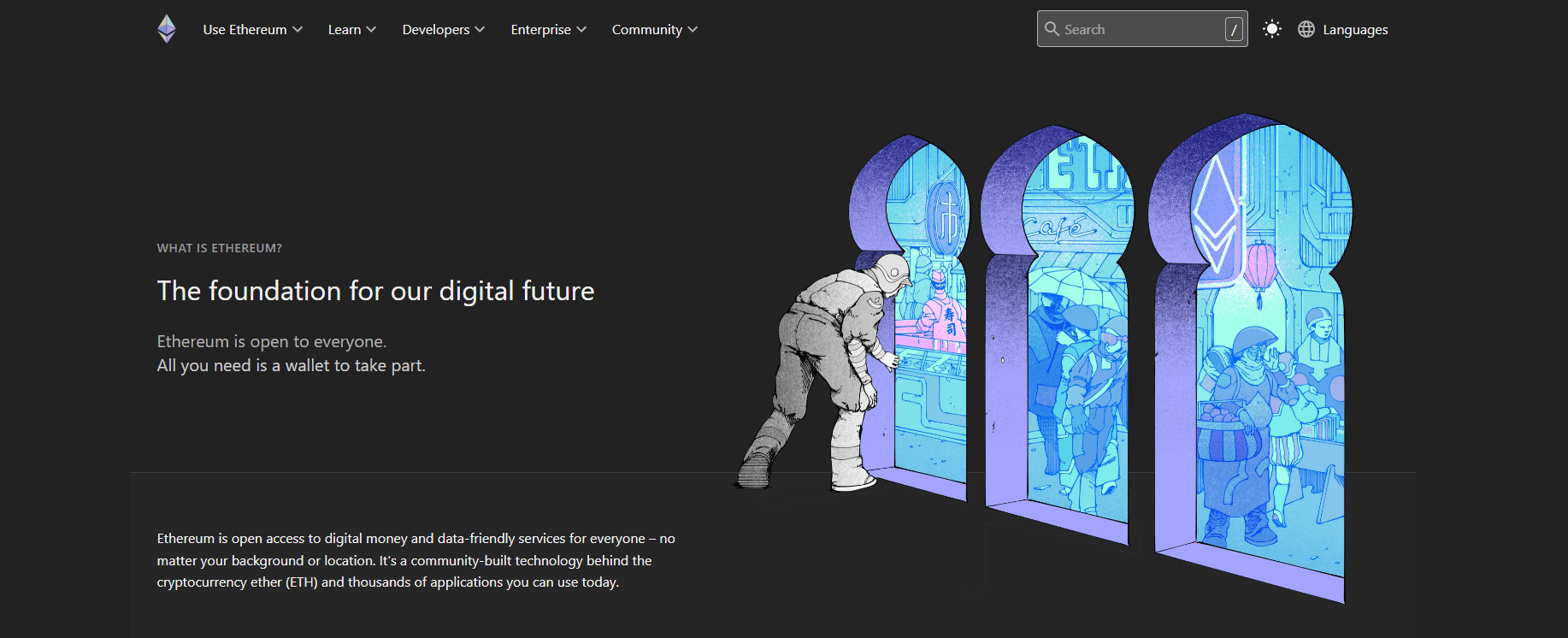Open the Learn menu
The image size is (1568, 638).
click(352, 29)
